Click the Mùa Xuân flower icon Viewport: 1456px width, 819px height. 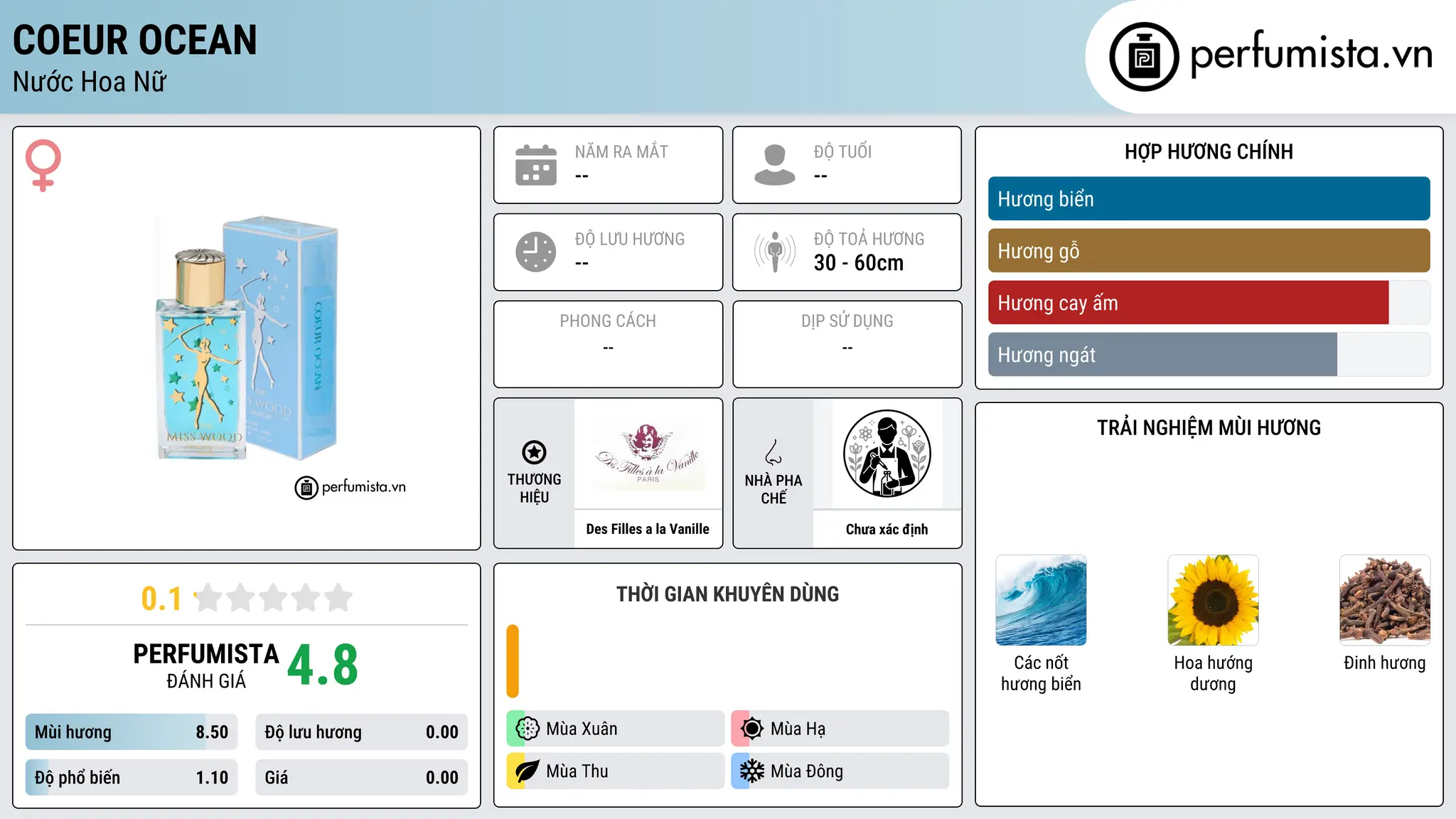pyautogui.click(x=528, y=729)
